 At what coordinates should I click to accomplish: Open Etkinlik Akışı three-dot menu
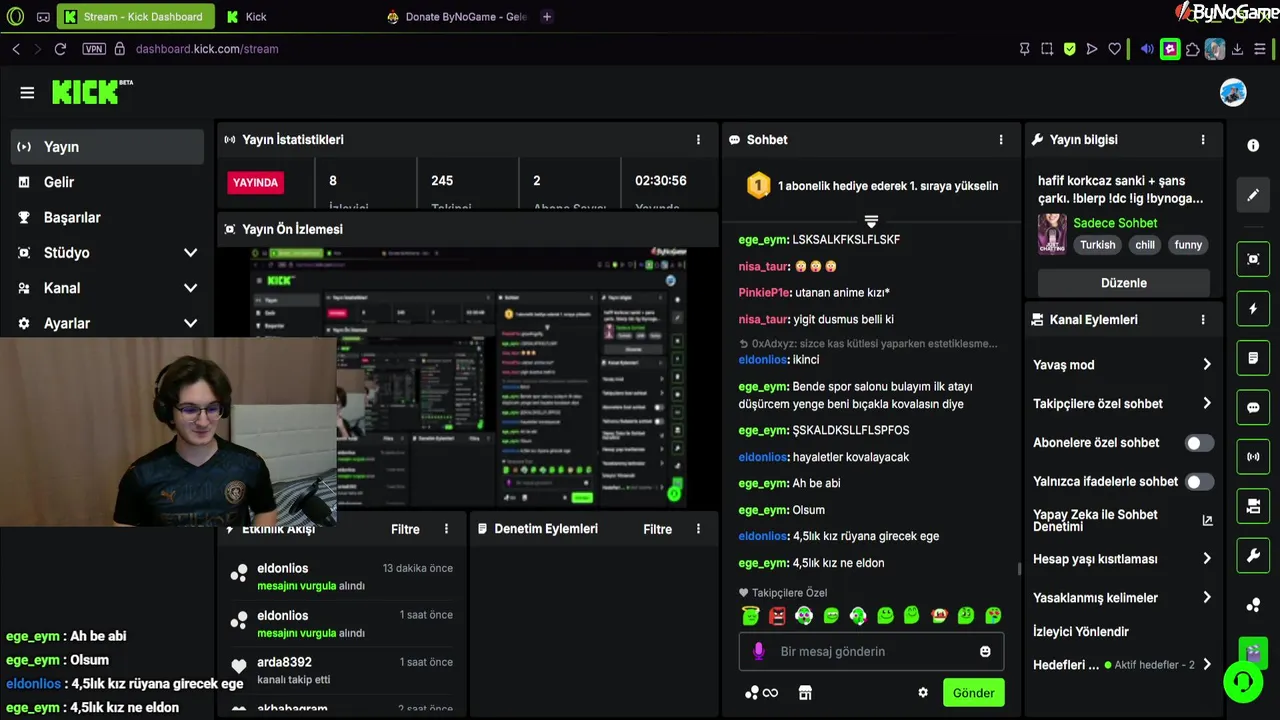click(x=447, y=529)
